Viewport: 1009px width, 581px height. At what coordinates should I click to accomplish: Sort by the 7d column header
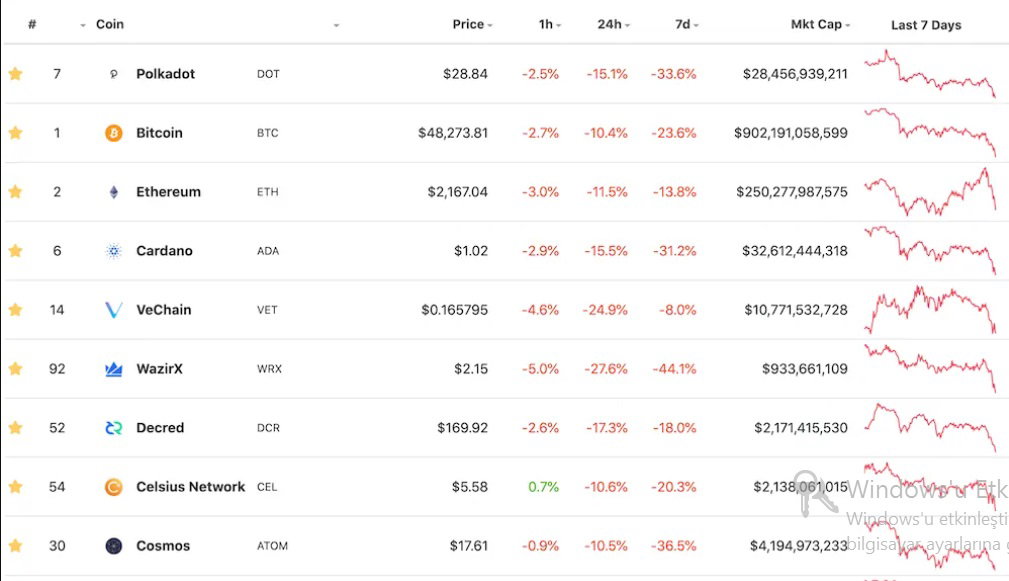(687, 24)
